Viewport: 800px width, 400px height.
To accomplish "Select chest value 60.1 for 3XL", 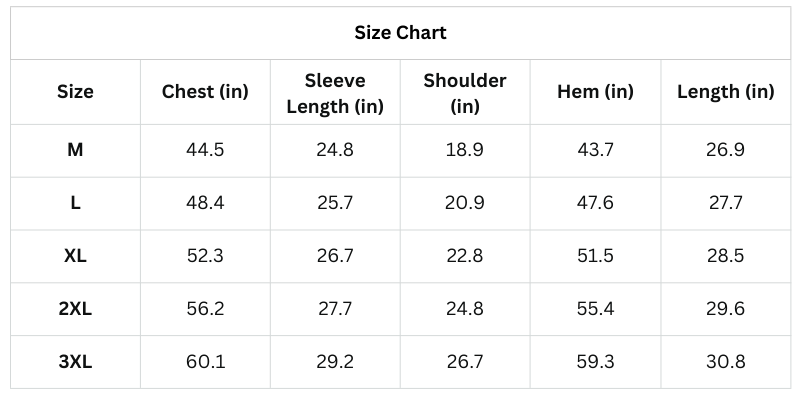I will tap(205, 362).
